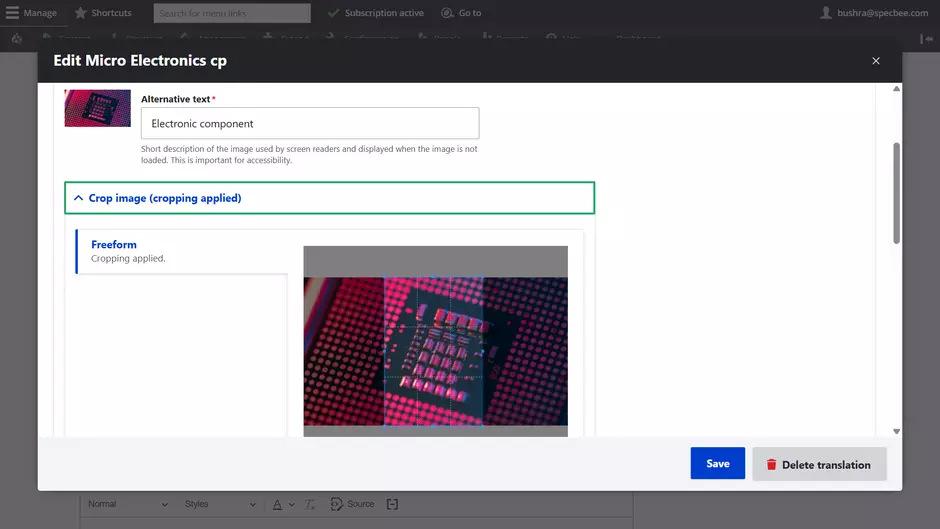This screenshot has width=940, height=529.
Task: Click the dialog scrollbar thumb
Action: pos(896,193)
